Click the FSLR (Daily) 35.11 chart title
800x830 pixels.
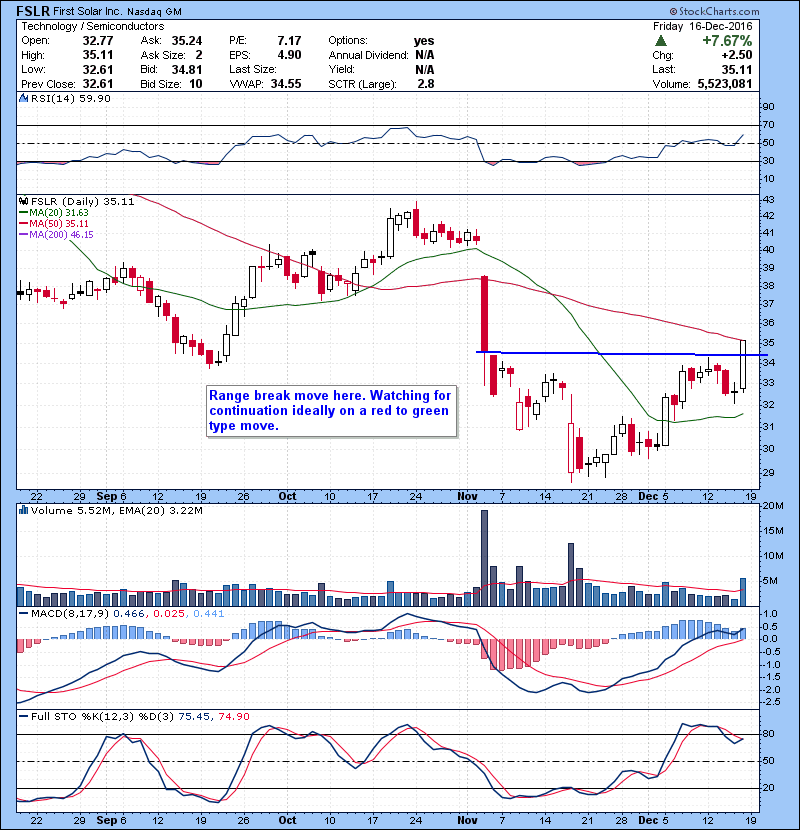point(83,201)
